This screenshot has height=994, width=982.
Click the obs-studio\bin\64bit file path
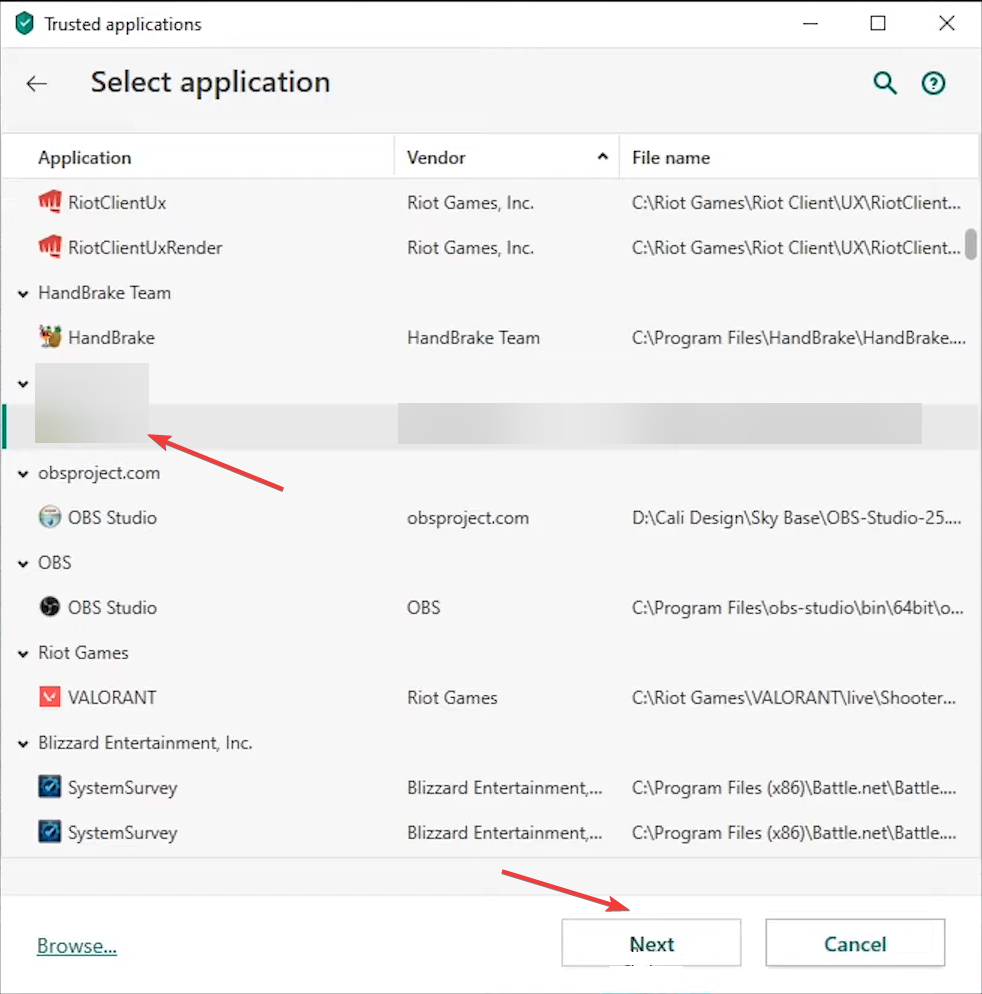[x=798, y=608]
